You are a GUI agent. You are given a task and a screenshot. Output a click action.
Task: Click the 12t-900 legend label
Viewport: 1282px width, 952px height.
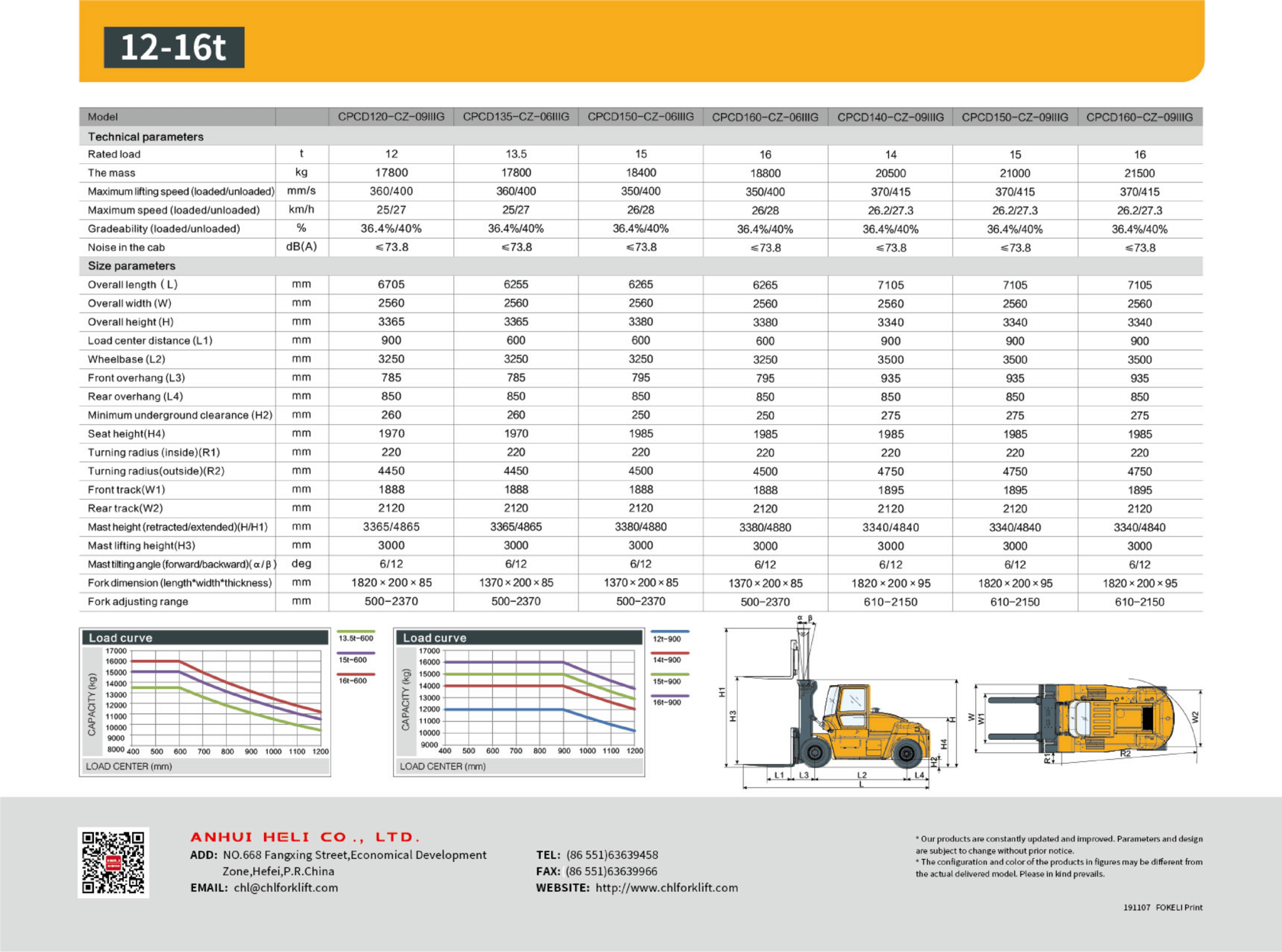pyautogui.click(x=667, y=639)
